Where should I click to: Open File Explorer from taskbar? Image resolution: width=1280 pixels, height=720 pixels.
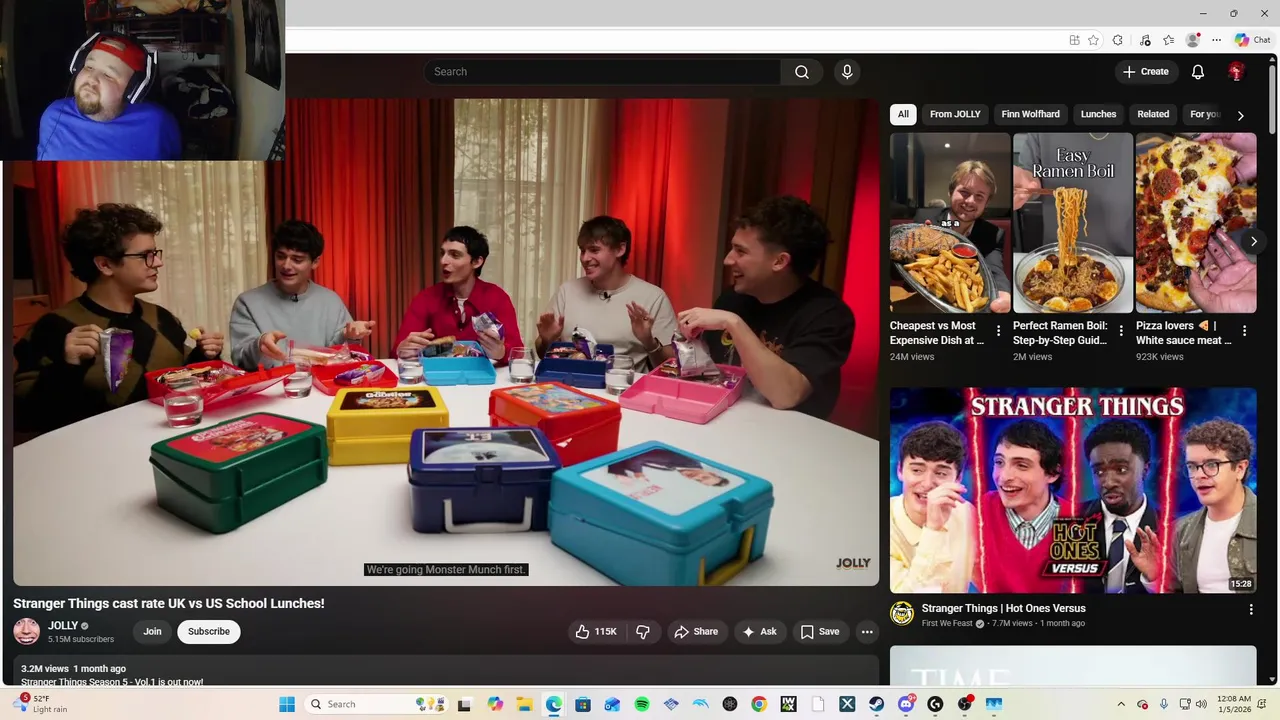(x=524, y=704)
